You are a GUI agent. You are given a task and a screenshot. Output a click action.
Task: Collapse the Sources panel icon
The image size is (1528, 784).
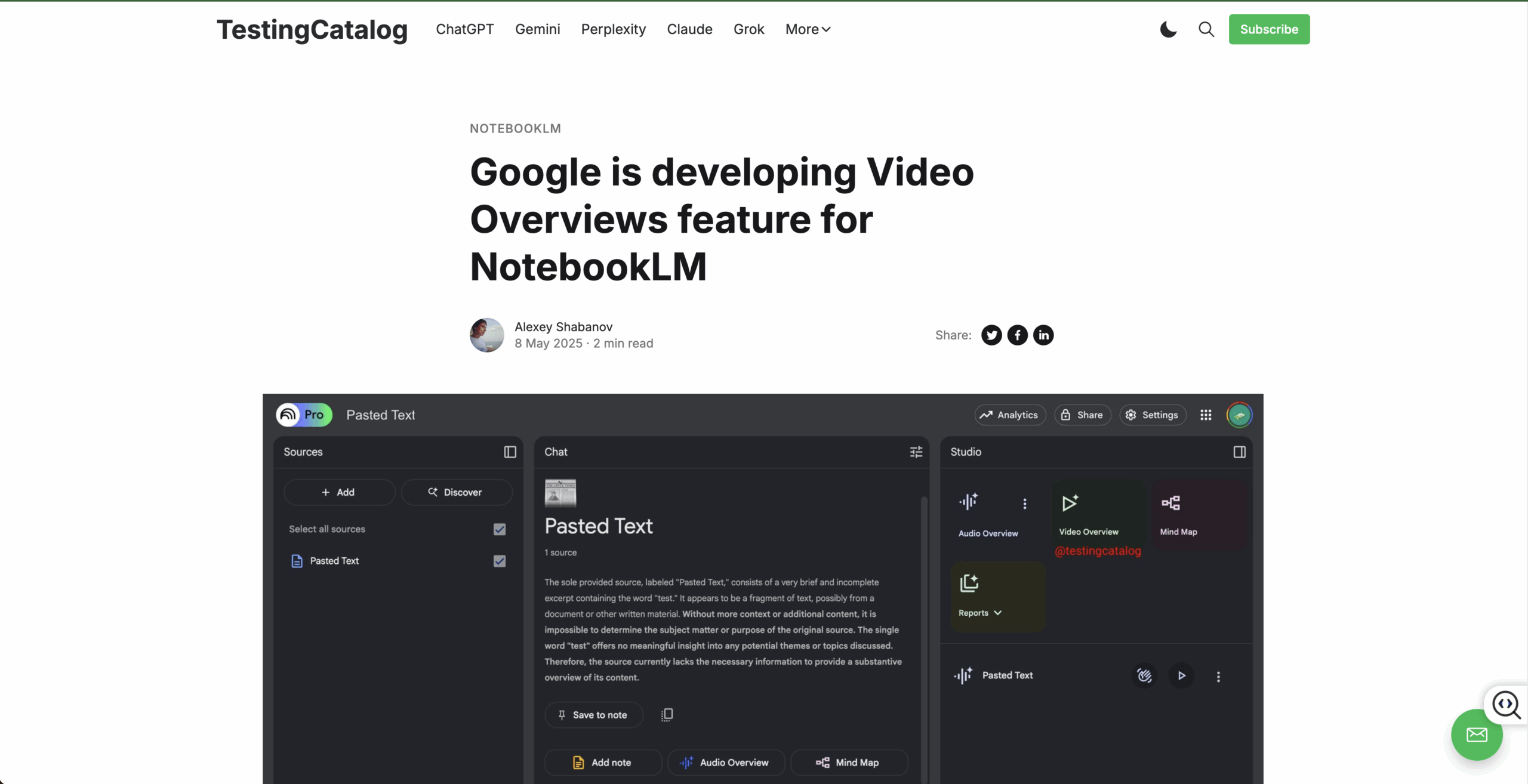(510, 452)
